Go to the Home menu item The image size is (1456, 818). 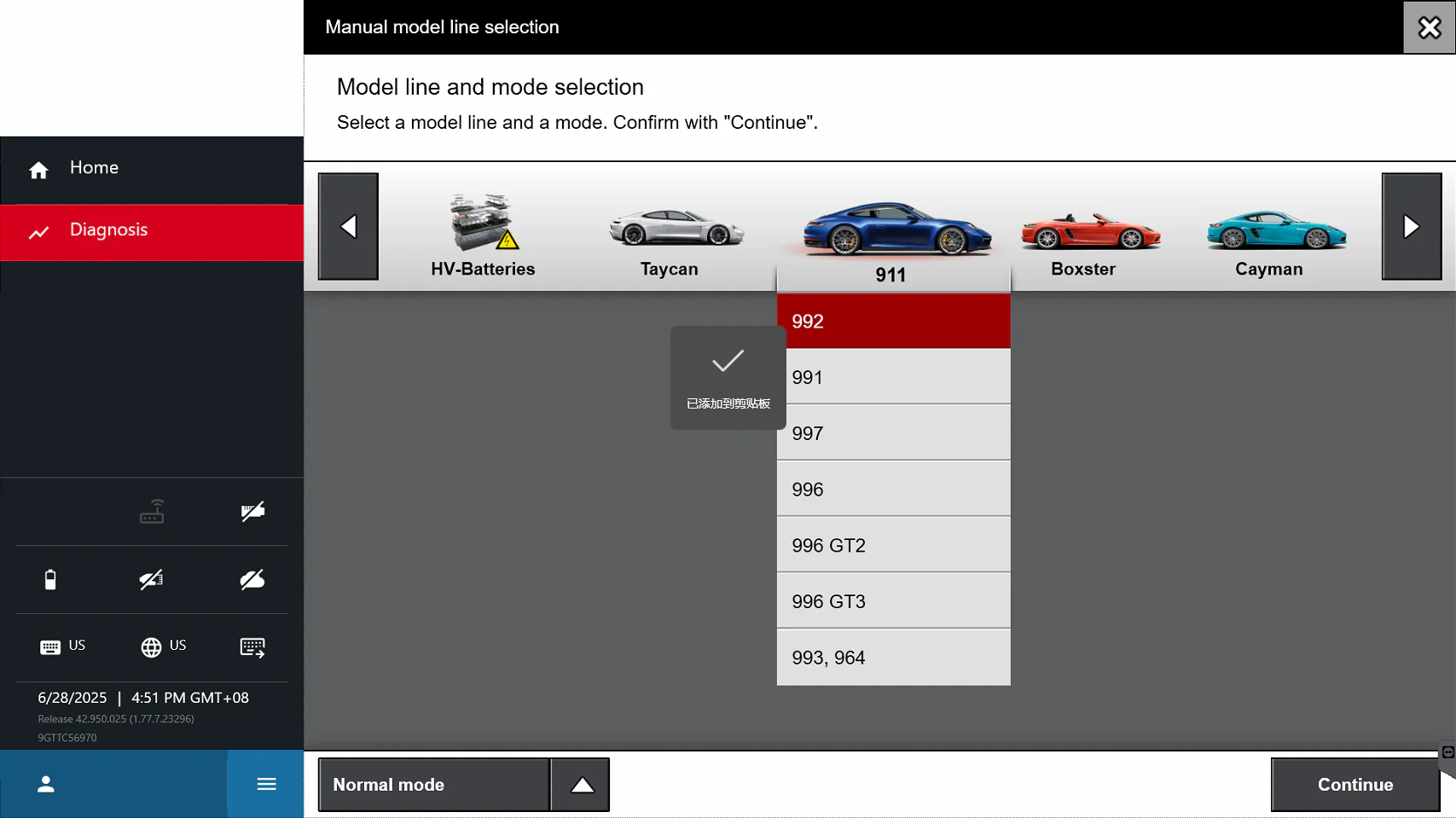click(x=94, y=168)
